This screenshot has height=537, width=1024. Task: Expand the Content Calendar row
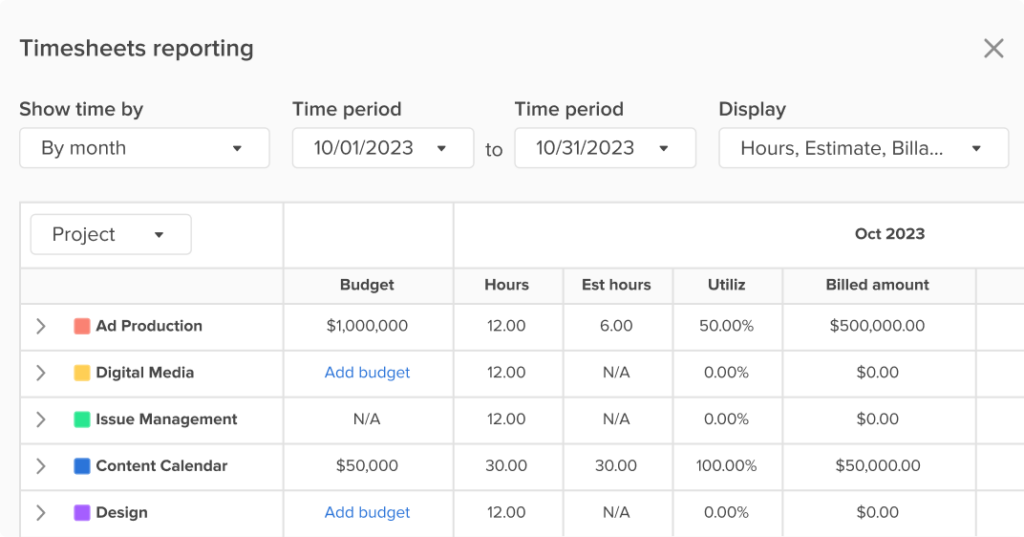click(x=40, y=466)
